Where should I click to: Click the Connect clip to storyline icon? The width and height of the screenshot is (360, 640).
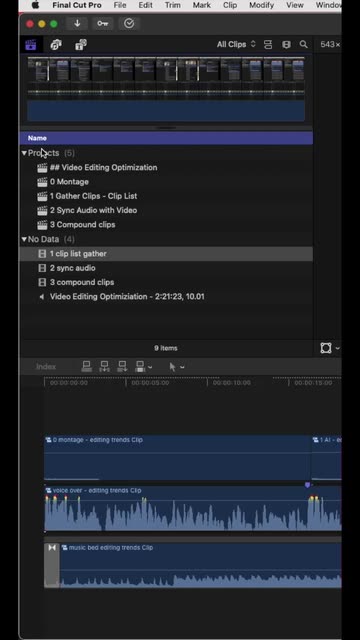pos(87,367)
